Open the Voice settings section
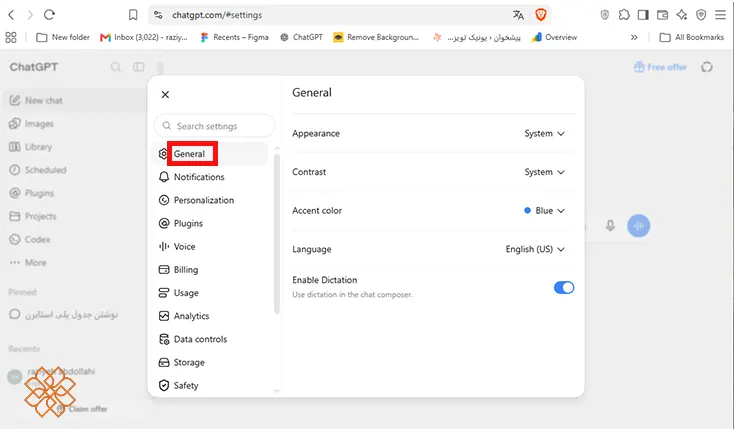 click(177, 247)
